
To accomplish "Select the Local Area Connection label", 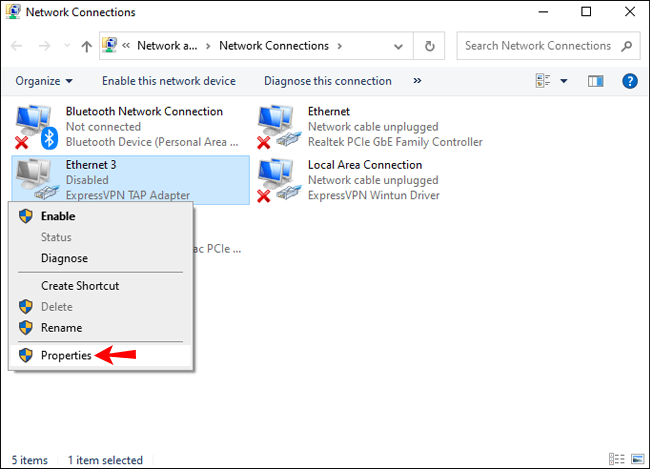I will coord(365,165).
